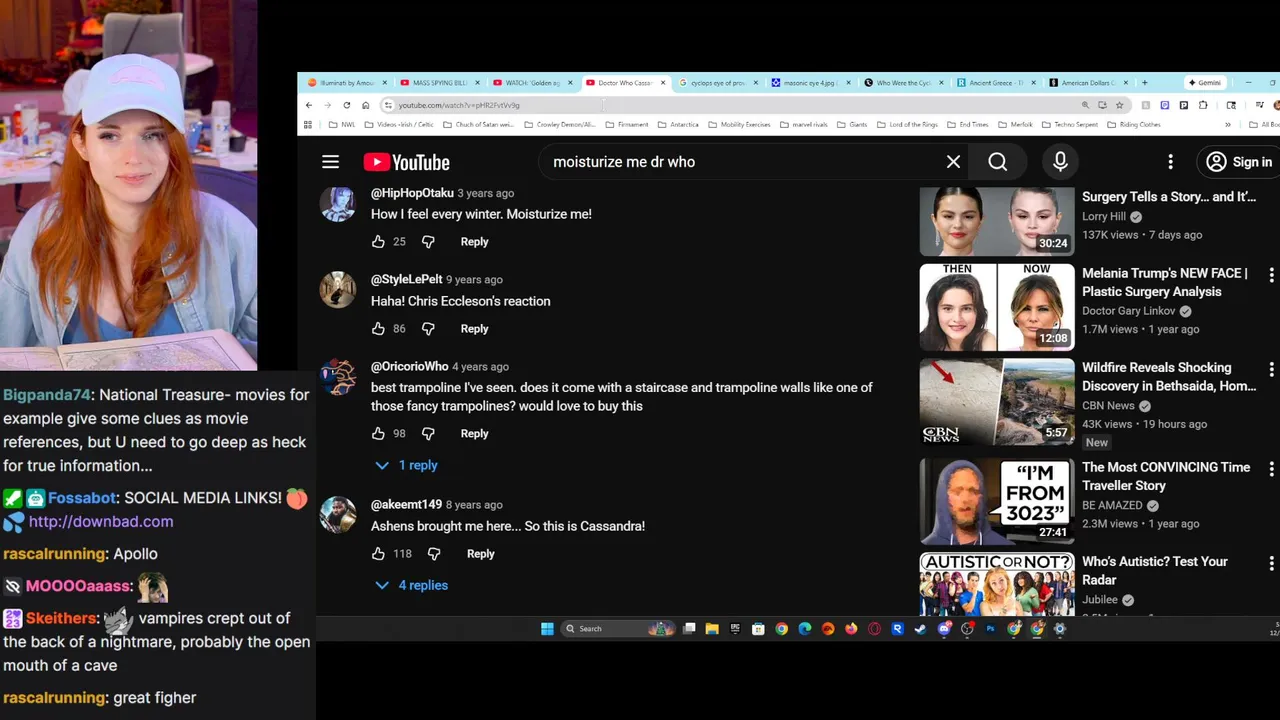Dislike the @HipHopOtaku comment
The image size is (1280, 720).
(428, 242)
